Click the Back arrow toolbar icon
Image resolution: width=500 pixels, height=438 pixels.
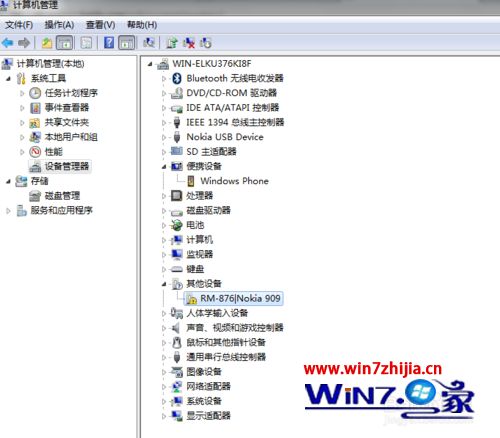point(7,43)
